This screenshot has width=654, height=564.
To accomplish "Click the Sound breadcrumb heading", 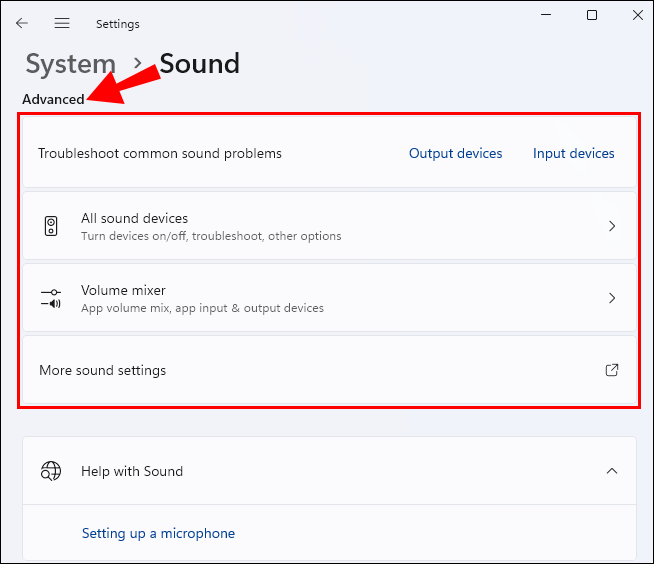I will (x=200, y=64).
